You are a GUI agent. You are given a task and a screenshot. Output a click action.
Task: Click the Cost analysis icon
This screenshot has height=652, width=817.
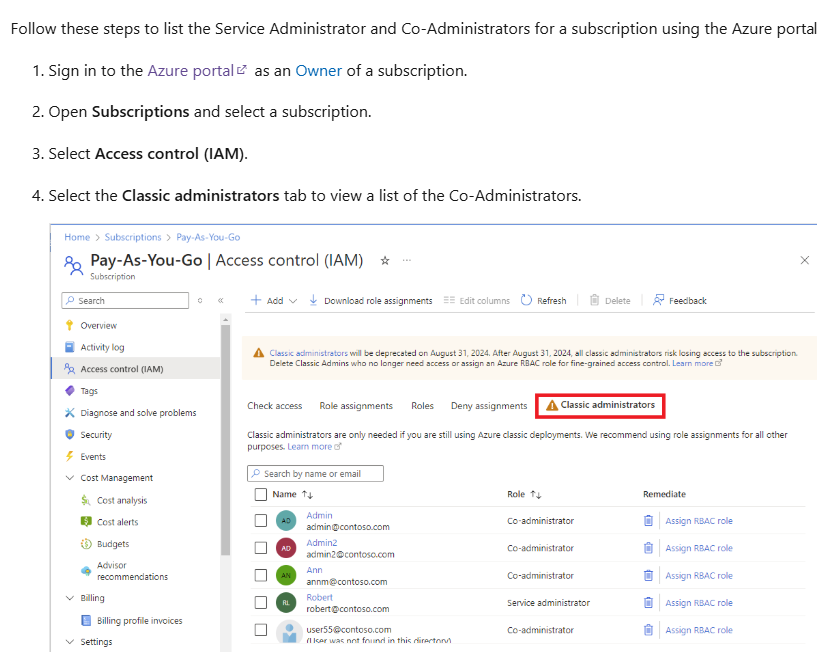(x=86, y=500)
